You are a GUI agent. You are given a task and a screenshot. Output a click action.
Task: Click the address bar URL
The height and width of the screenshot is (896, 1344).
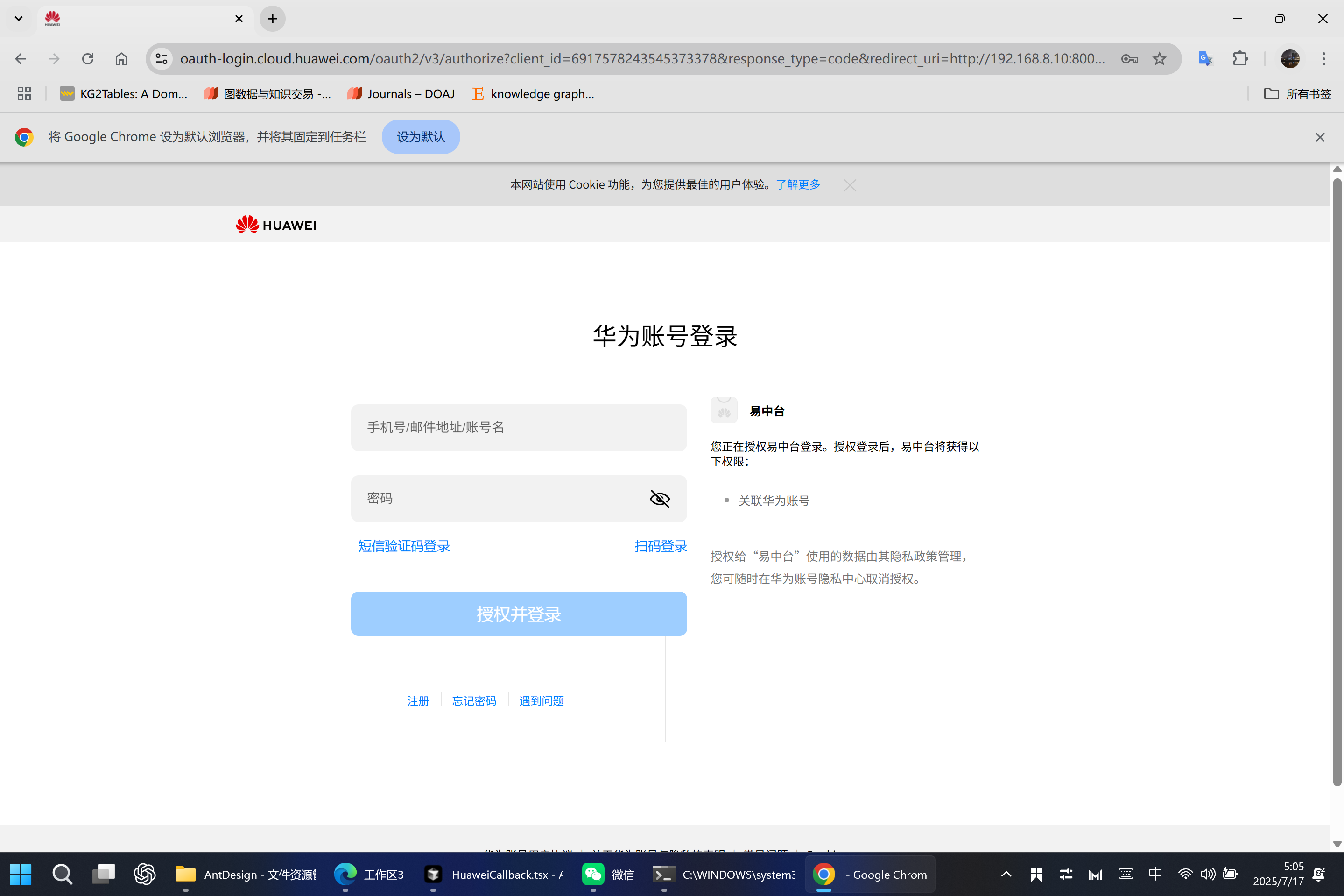(x=642, y=58)
